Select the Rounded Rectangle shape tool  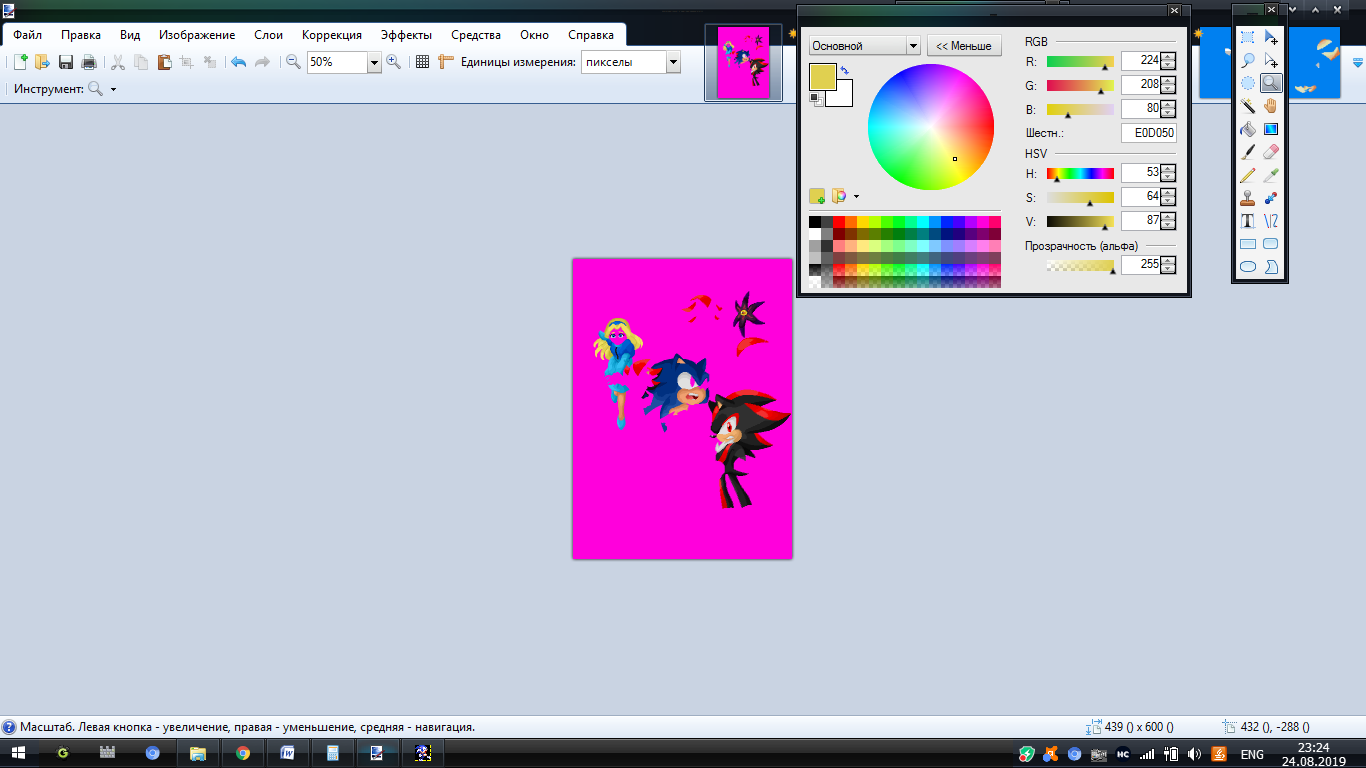point(1271,244)
